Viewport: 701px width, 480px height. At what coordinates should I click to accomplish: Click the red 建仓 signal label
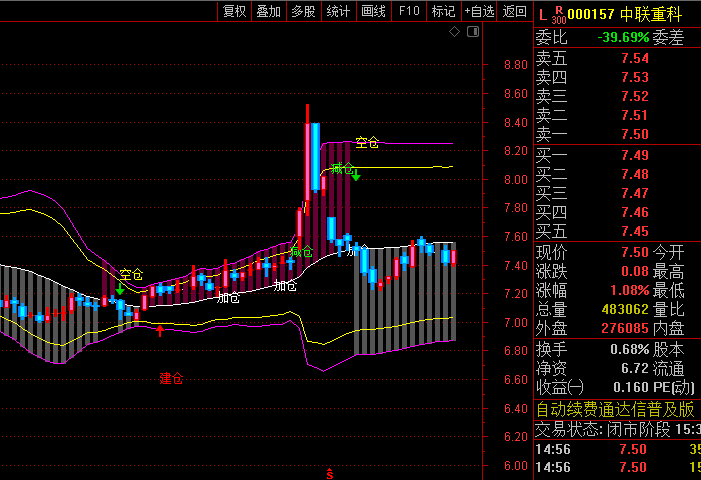(x=171, y=379)
